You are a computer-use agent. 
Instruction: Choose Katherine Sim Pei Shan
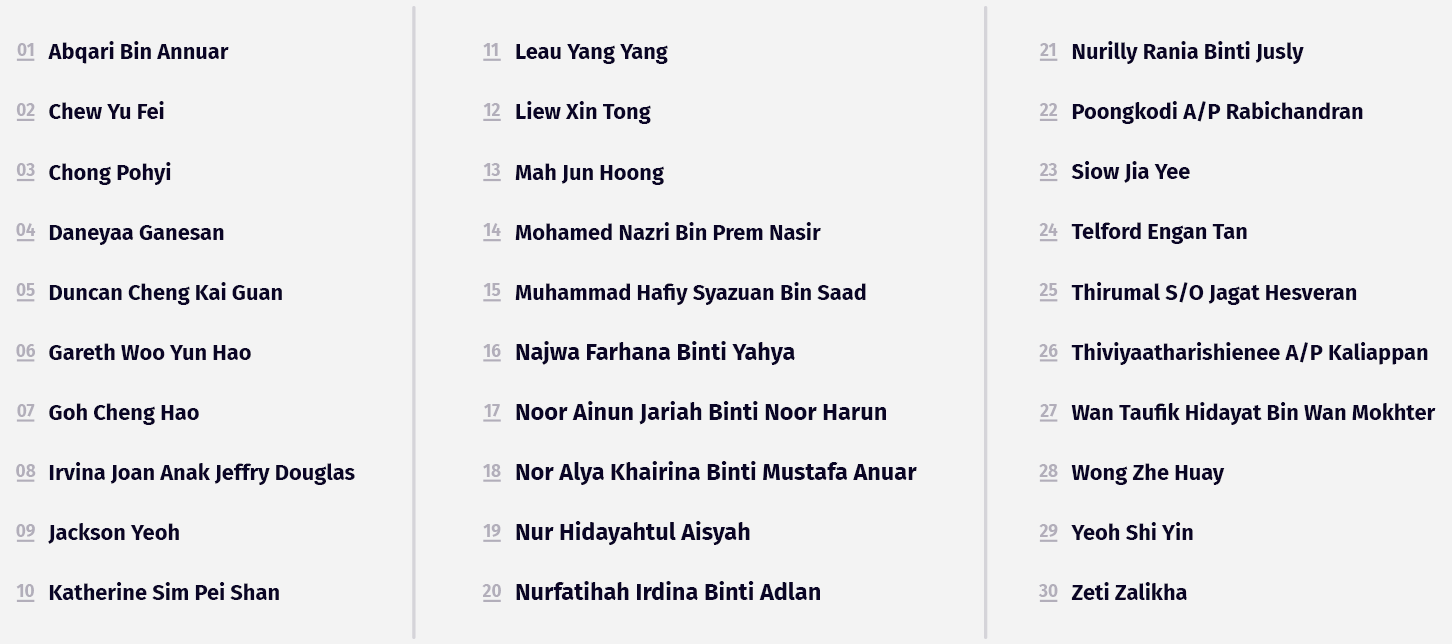pos(164,592)
